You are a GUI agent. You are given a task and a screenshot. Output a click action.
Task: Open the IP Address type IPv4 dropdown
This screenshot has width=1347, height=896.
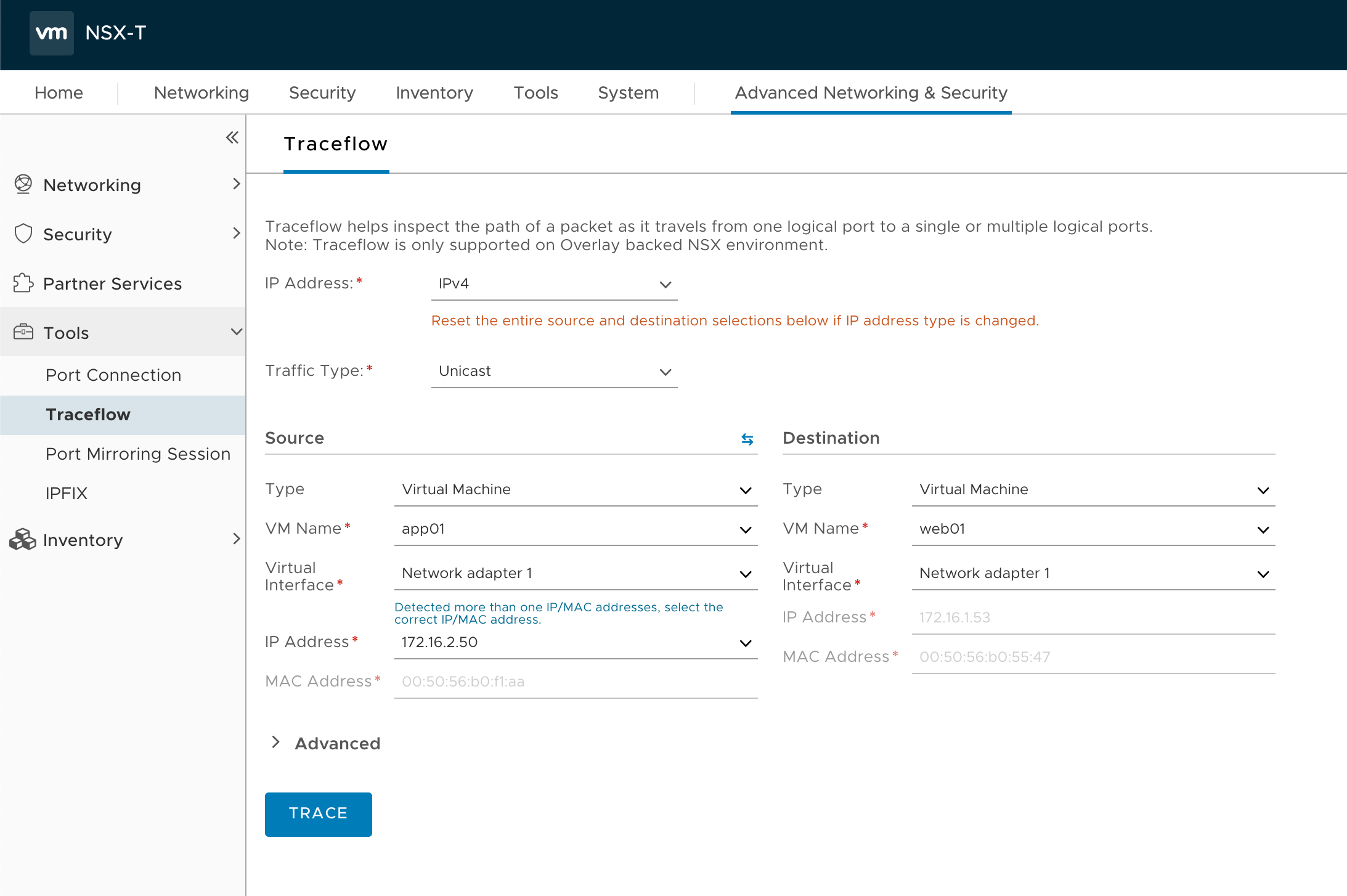[x=554, y=284]
